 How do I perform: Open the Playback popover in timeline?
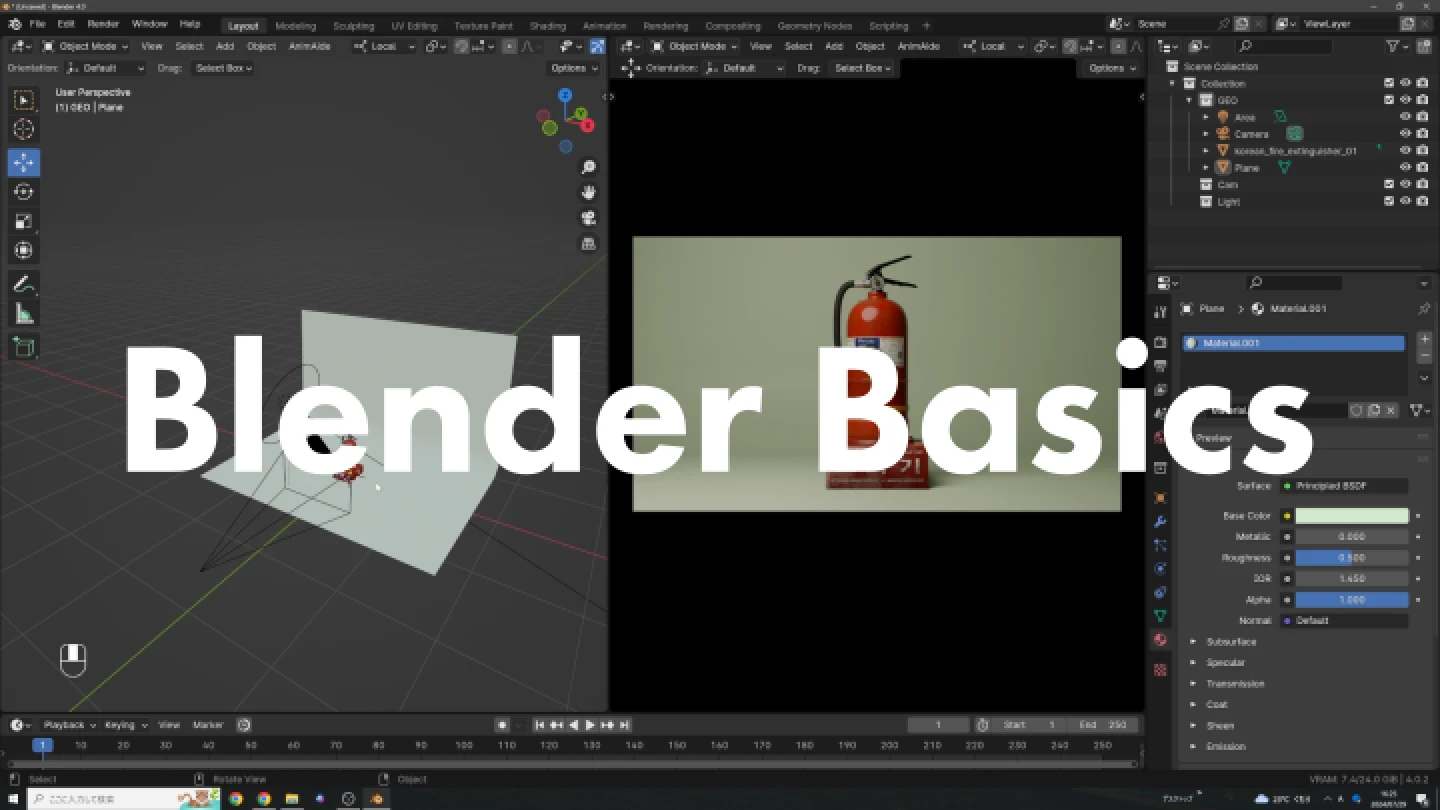click(x=69, y=725)
